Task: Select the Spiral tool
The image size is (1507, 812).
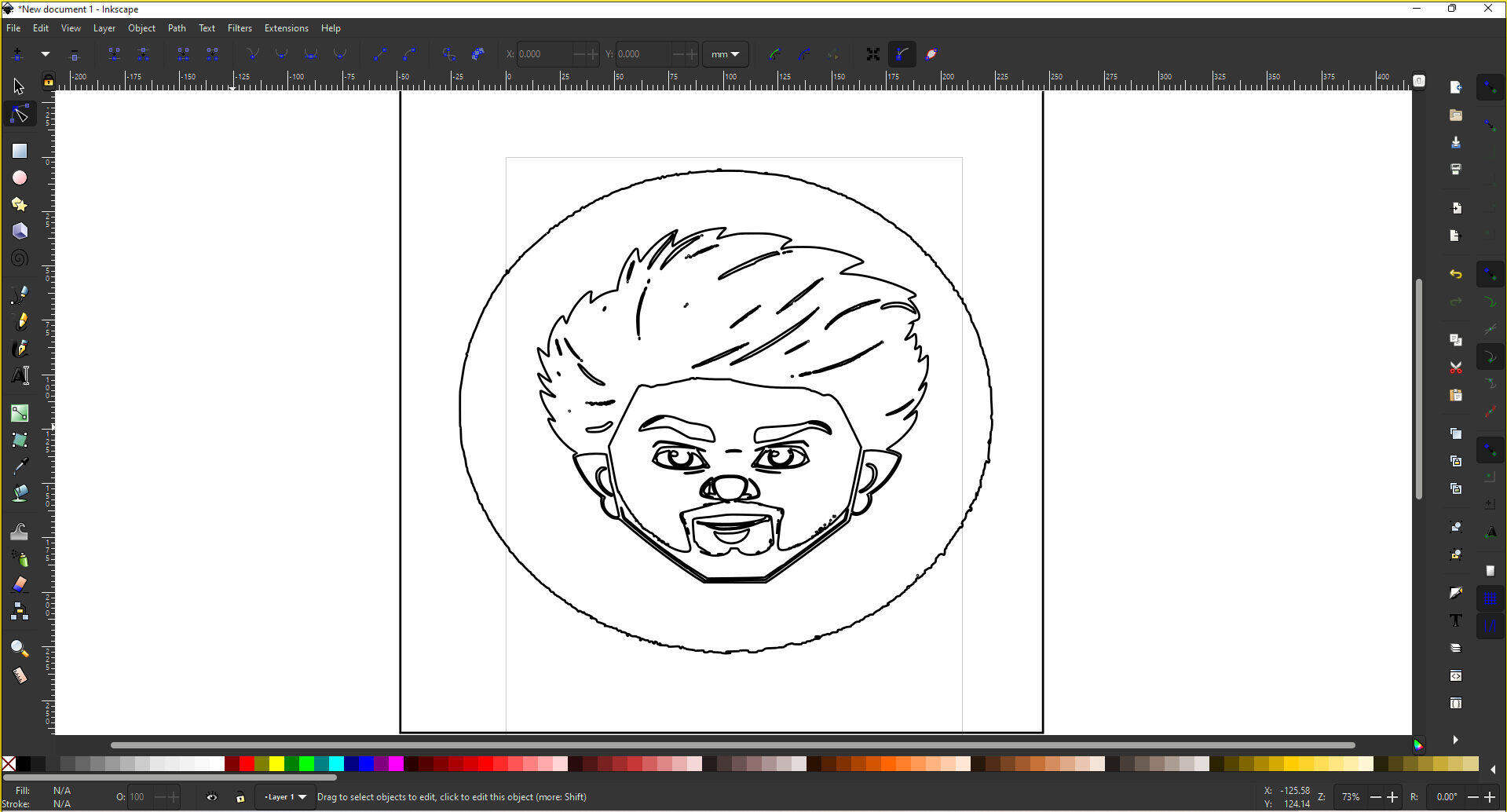Action: (19, 258)
